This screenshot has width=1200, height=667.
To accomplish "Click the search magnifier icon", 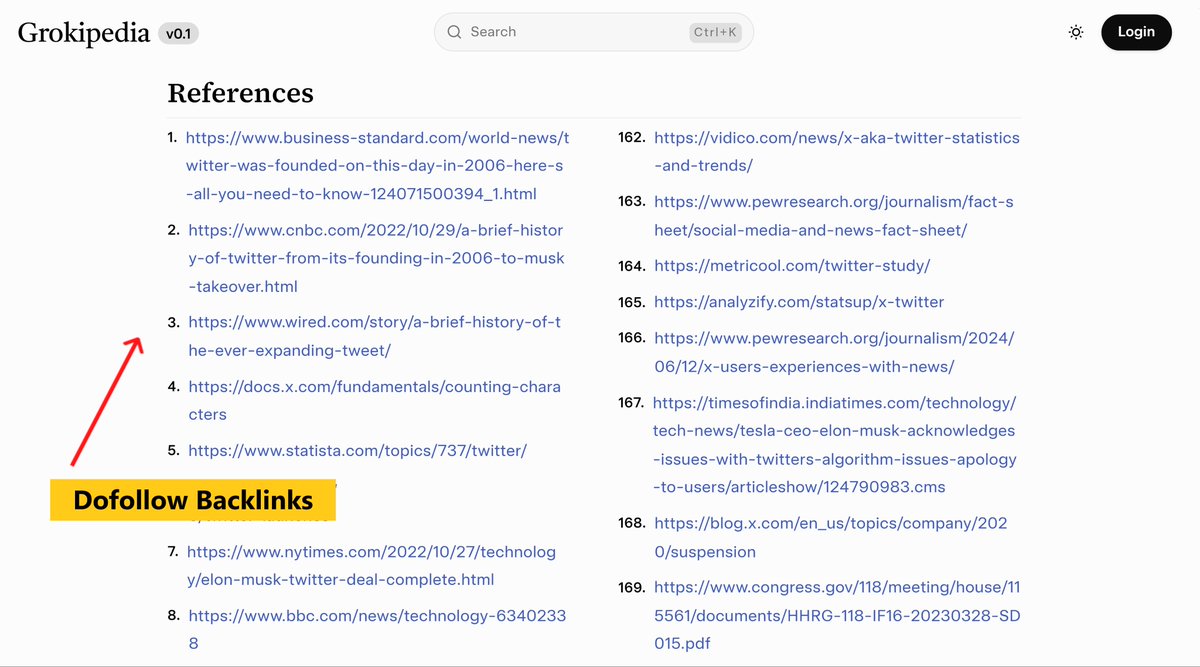I will (x=455, y=31).
